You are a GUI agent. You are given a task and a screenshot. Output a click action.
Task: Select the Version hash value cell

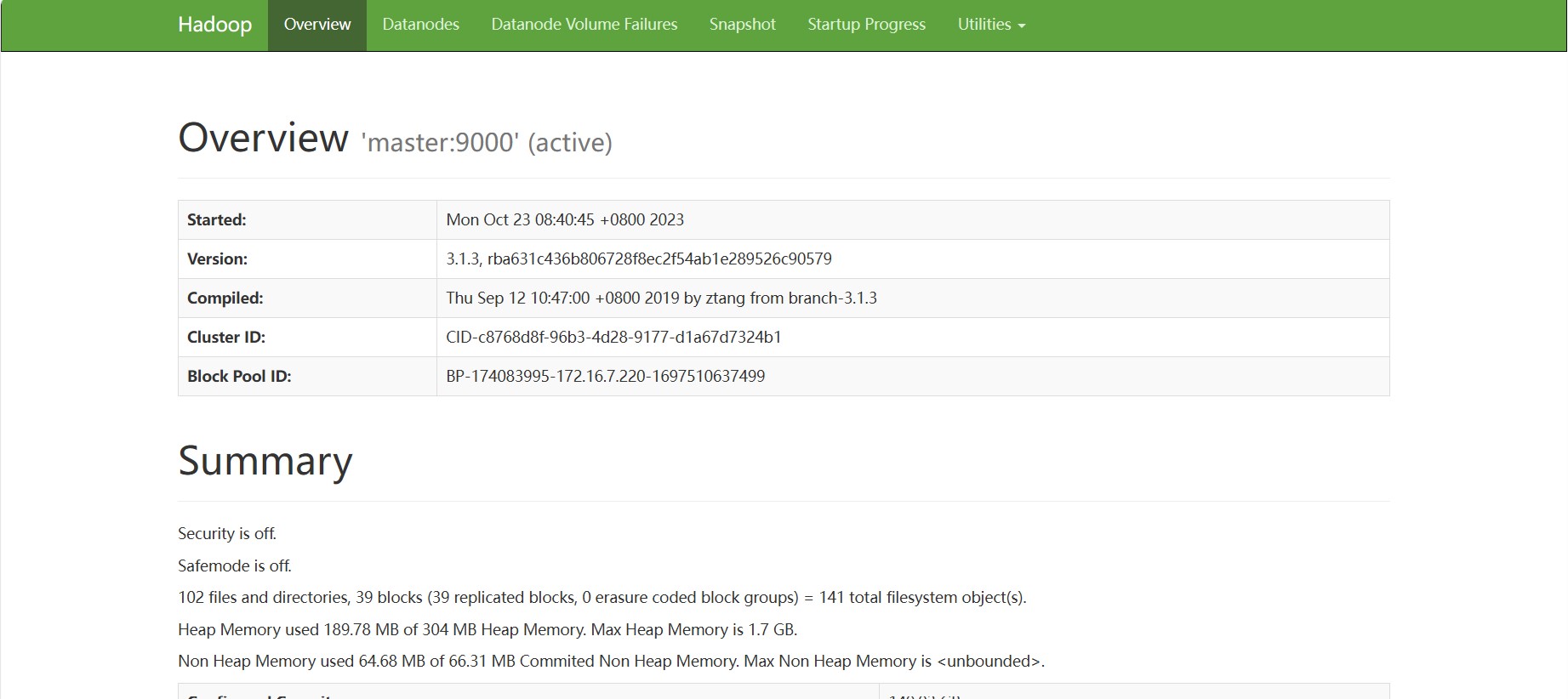pyautogui.click(x=638, y=259)
